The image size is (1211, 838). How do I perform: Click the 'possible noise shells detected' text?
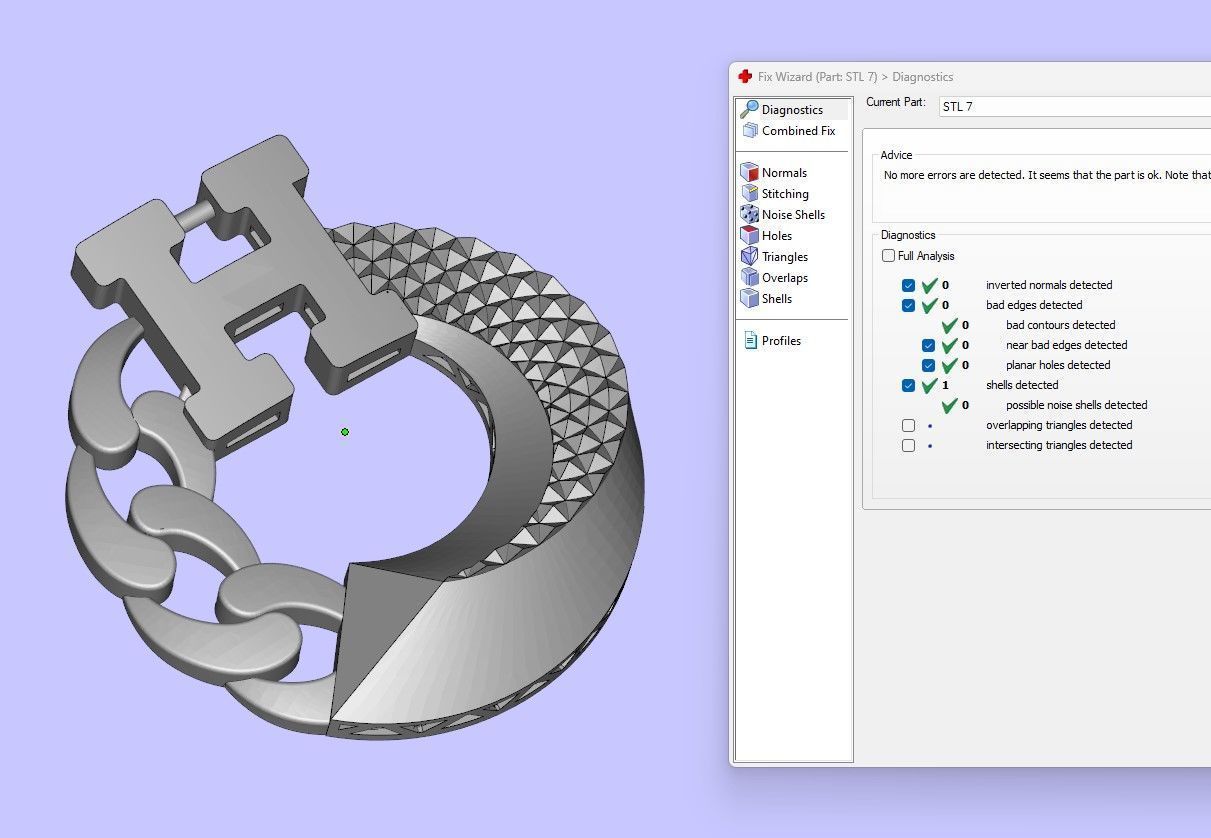coord(1076,405)
